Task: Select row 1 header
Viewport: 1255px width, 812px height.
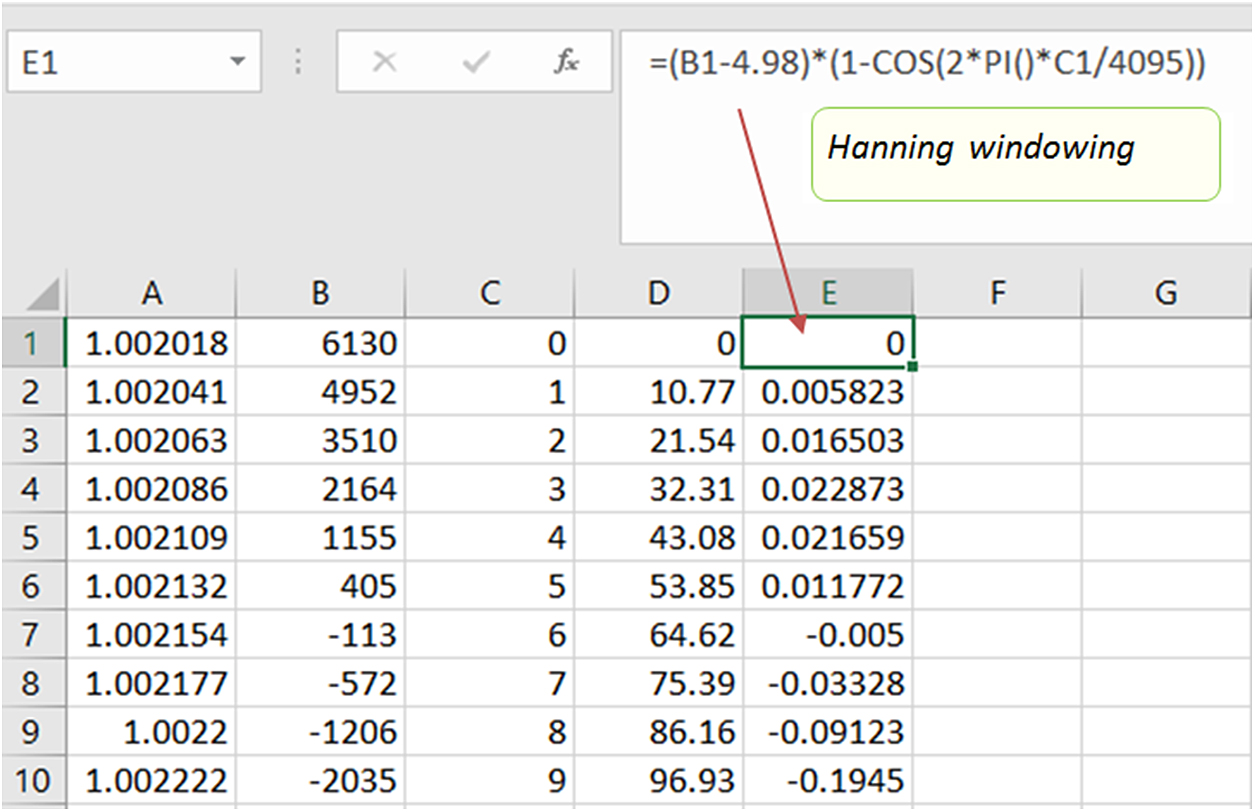Action: point(31,344)
